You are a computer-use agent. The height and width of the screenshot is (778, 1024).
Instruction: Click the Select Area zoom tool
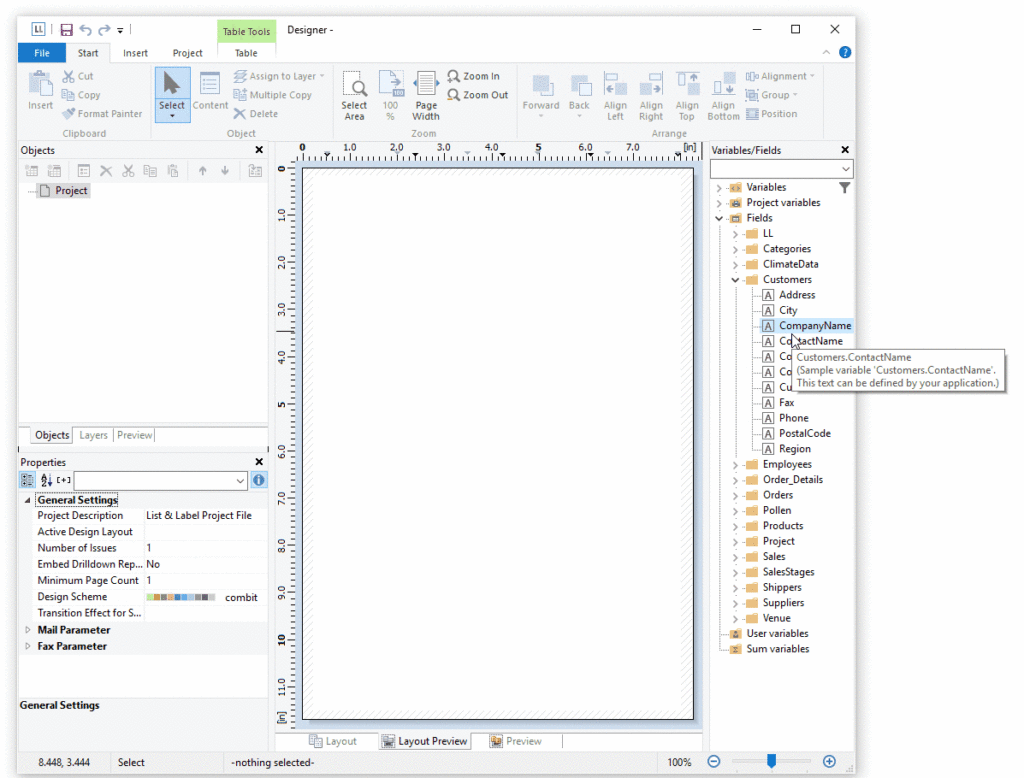pyautogui.click(x=355, y=96)
